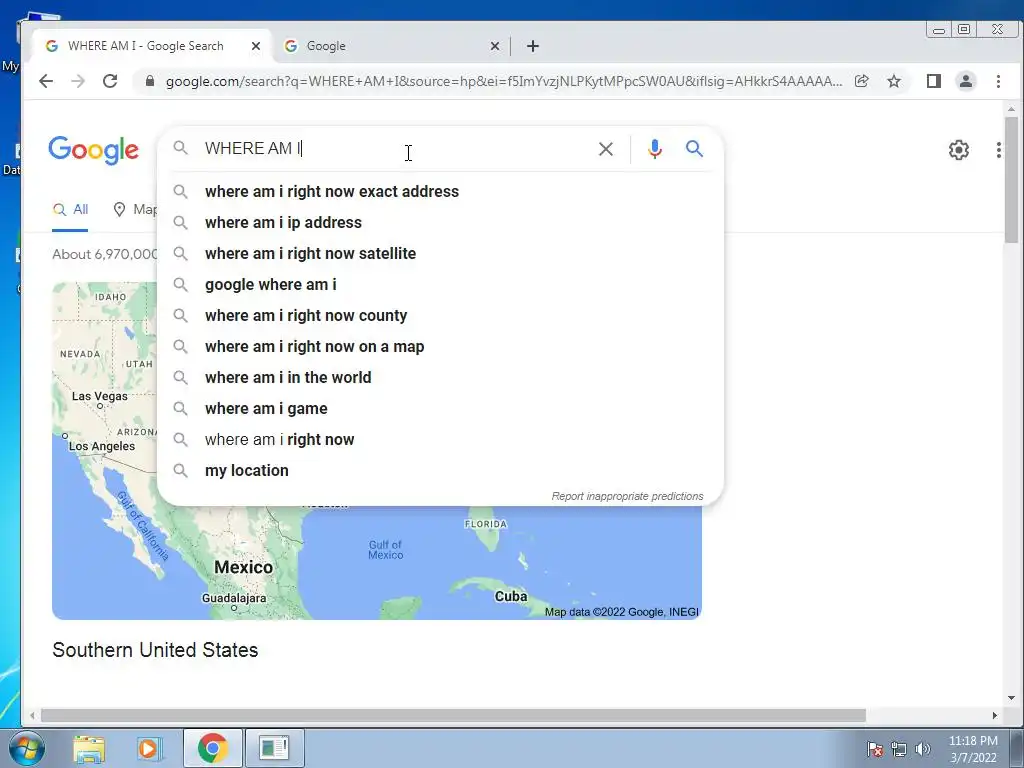Click the browser address bar URL

pyautogui.click(x=503, y=81)
